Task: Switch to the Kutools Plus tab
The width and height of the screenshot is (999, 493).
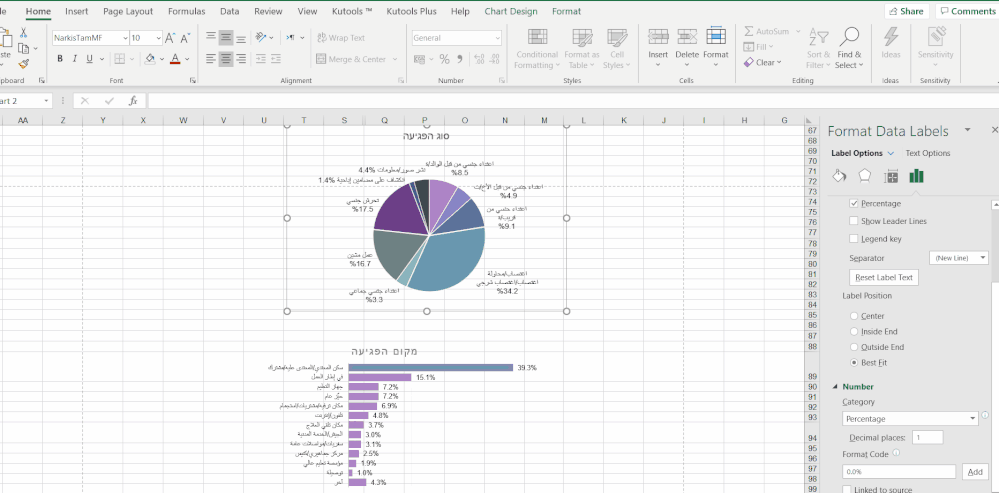Action: coord(412,11)
